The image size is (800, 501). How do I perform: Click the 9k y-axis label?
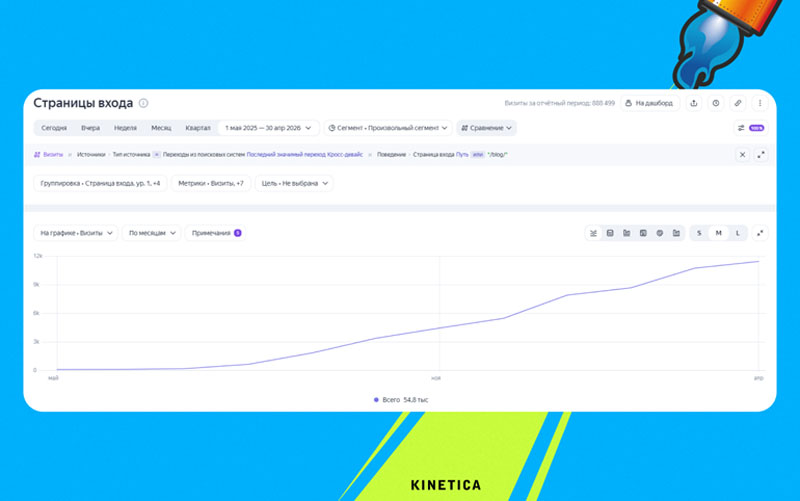tap(36, 284)
